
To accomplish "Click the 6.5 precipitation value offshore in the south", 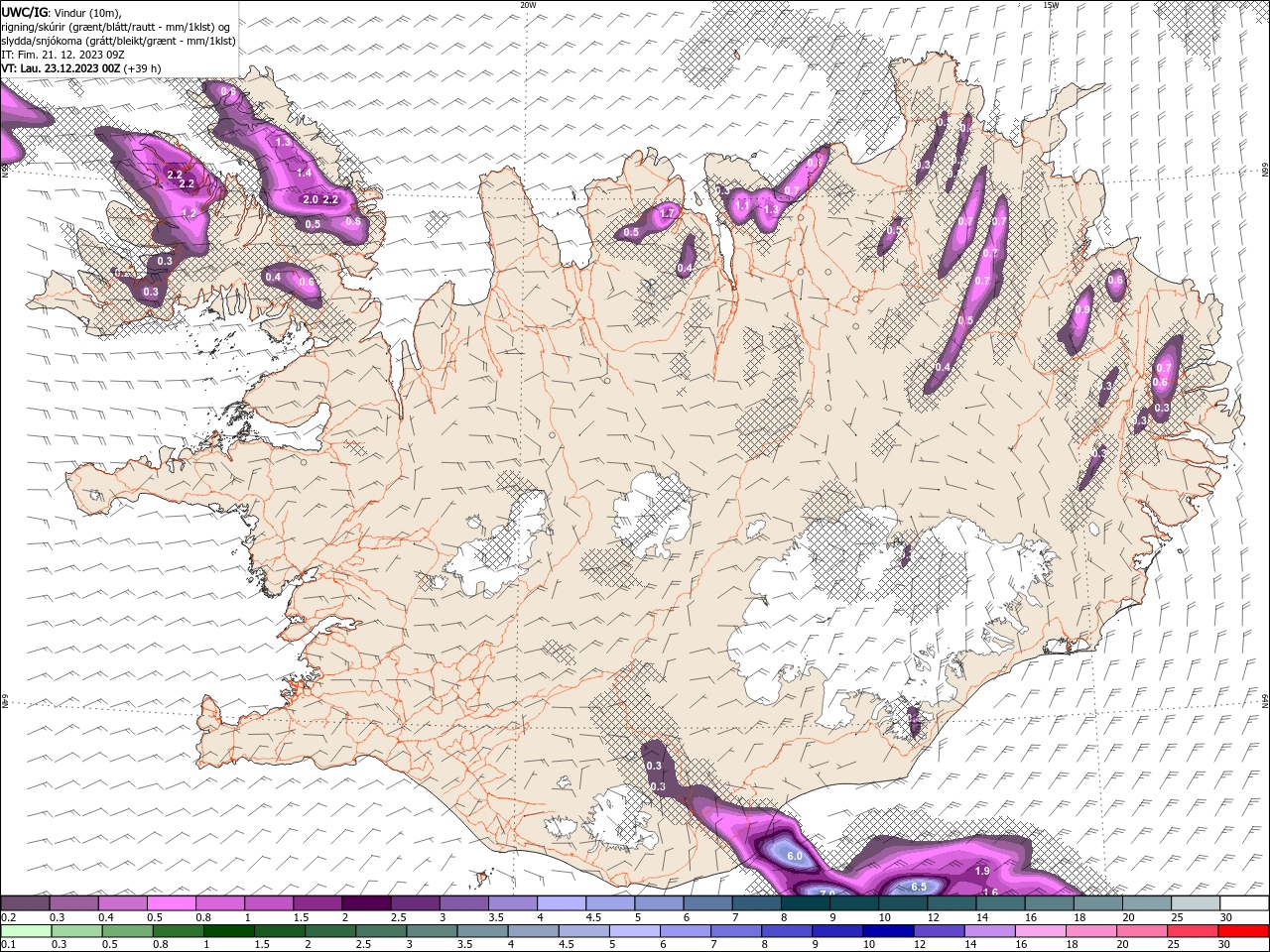I will pyautogui.click(x=919, y=887).
